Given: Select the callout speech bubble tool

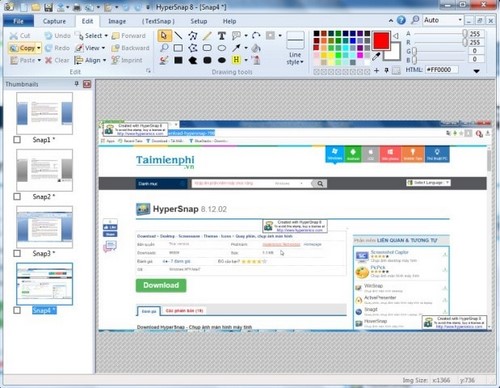Looking at the screenshot, I should pyautogui.click(x=236, y=35).
